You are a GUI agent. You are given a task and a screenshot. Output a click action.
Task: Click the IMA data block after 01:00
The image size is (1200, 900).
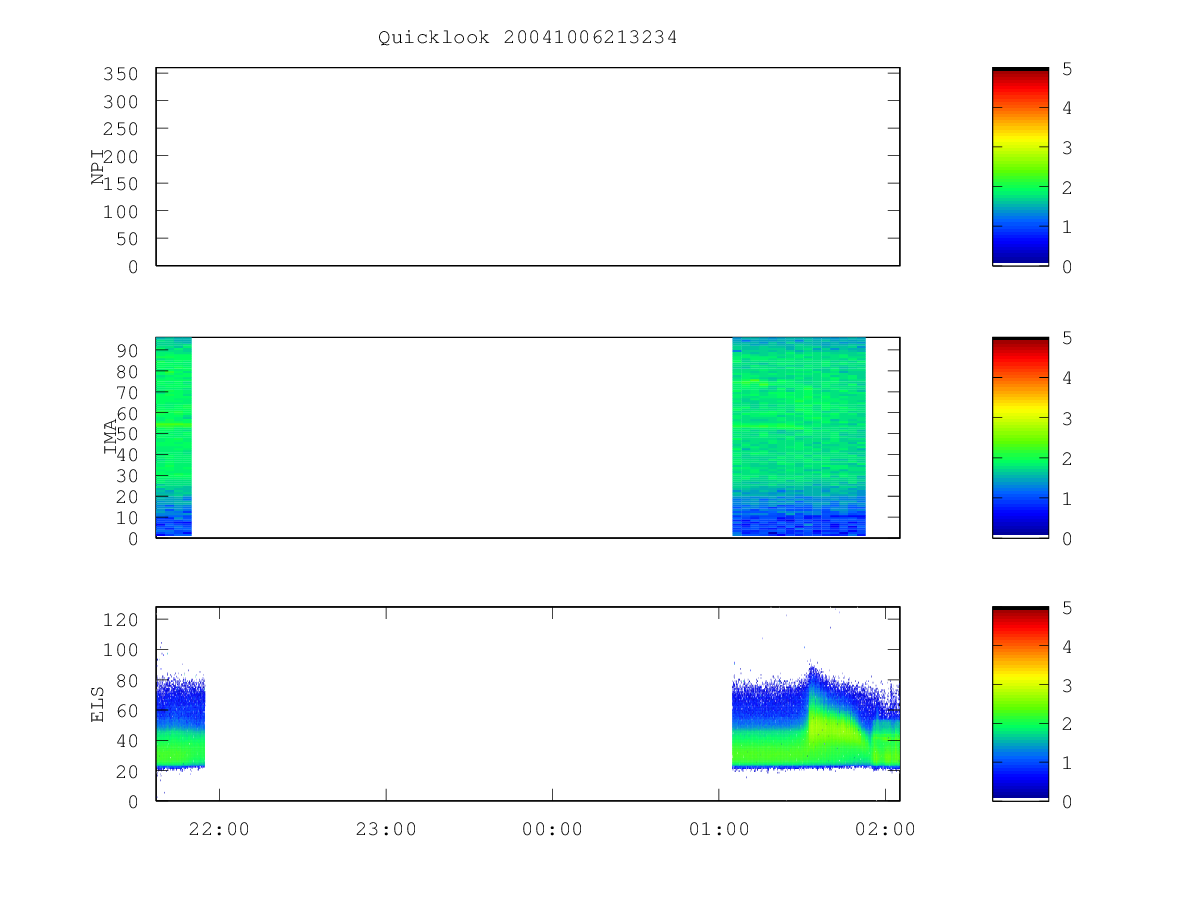point(799,437)
